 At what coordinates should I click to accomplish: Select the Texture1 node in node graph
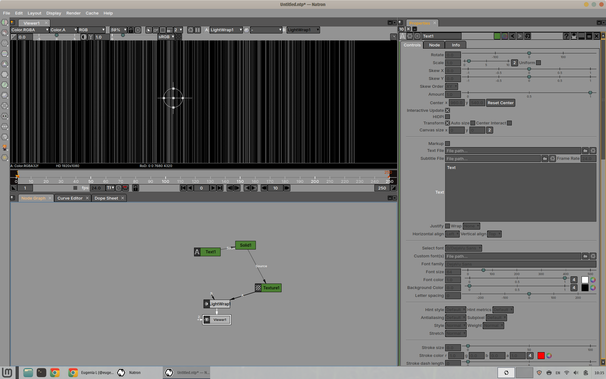(x=268, y=288)
